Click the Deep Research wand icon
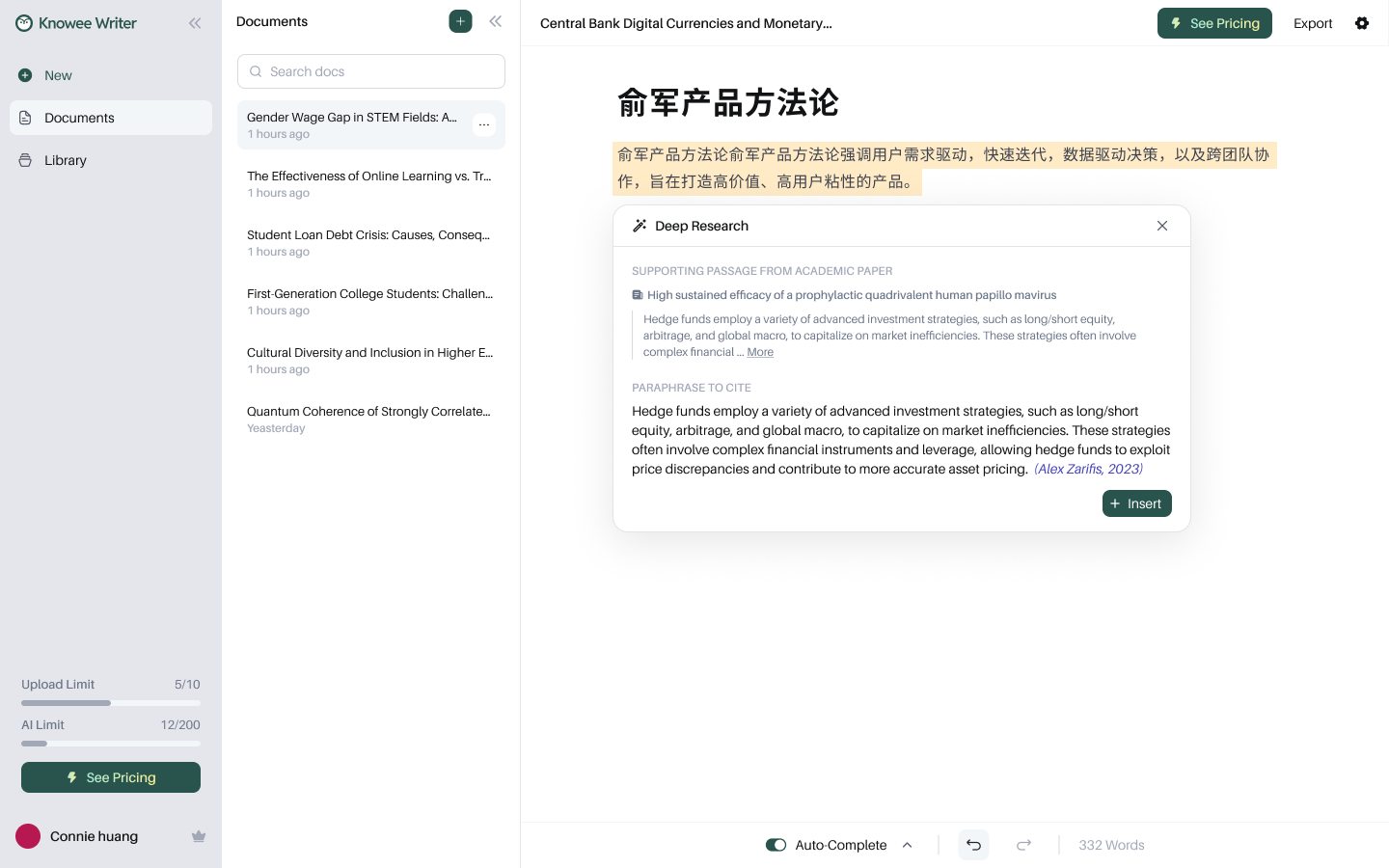Screen dimensions: 1389x868 (640, 226)
